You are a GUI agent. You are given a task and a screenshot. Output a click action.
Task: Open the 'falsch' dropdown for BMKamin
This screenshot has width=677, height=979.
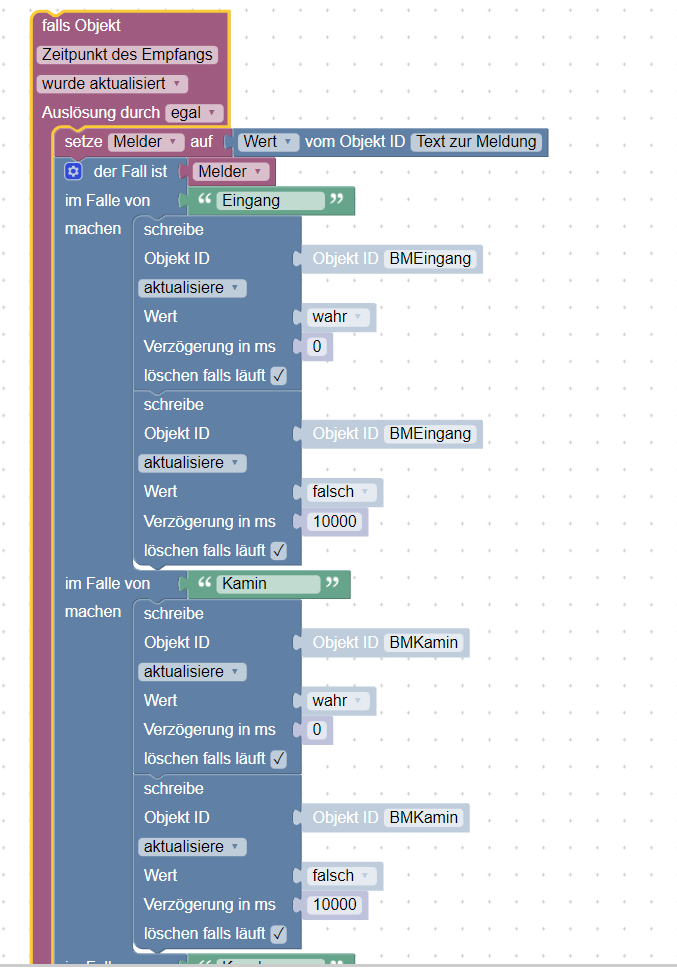[341, 875]
